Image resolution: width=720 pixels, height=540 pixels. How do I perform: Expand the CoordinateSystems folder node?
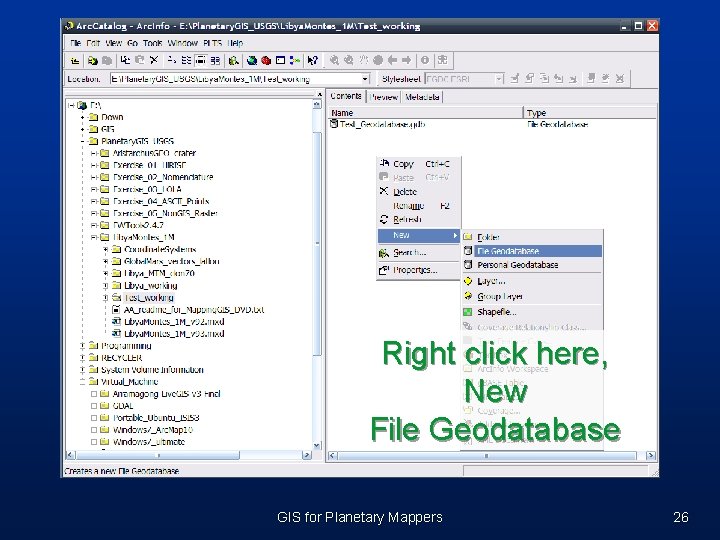[x=106, y=249]
